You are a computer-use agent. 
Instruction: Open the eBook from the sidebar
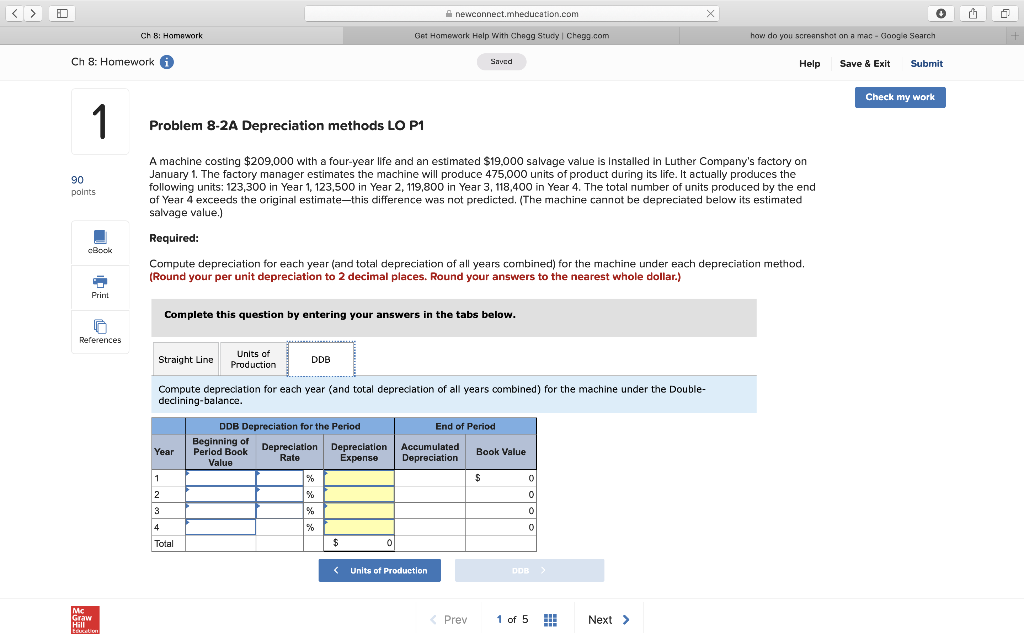[x=99, y=243]
